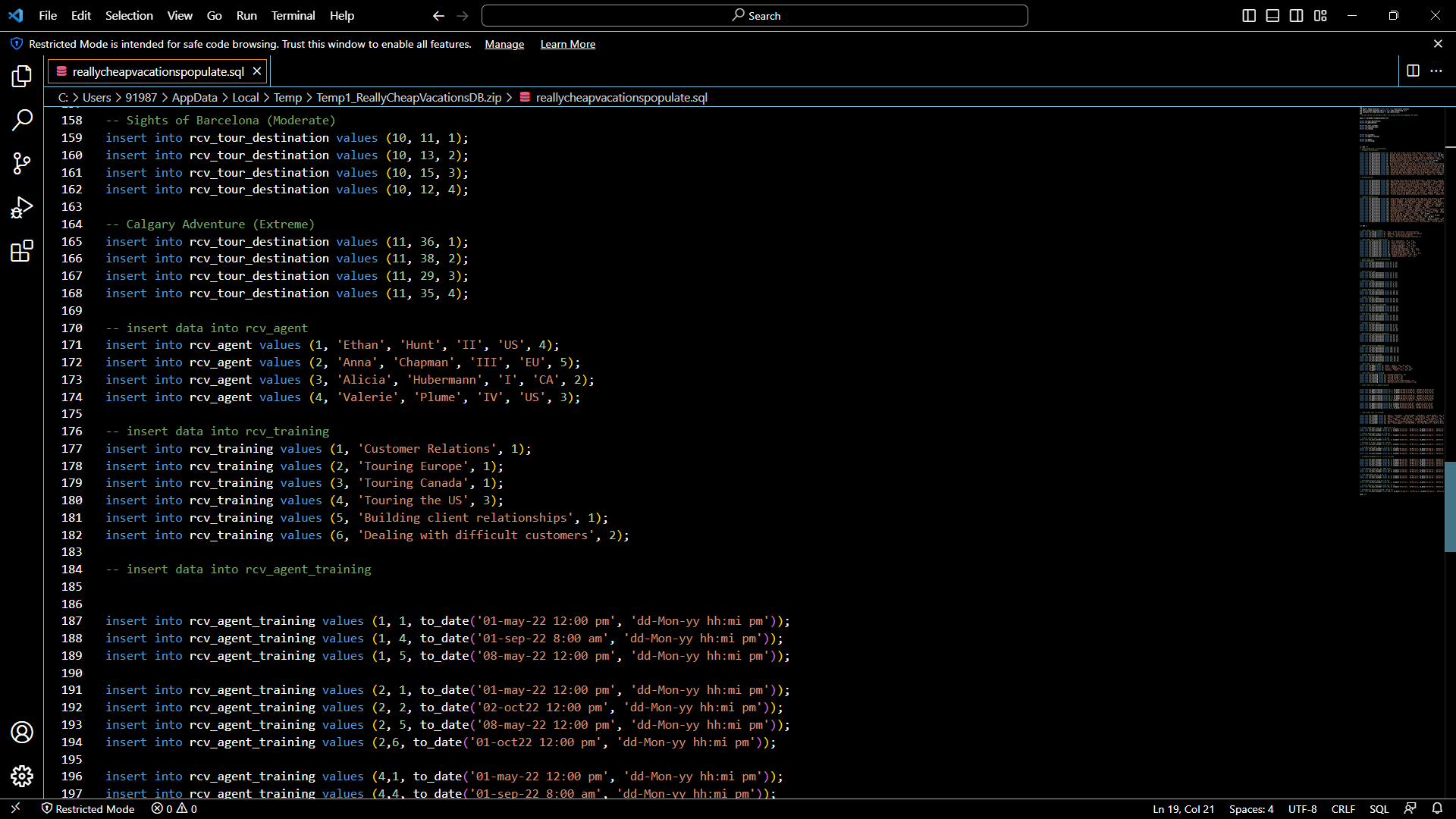
Task: Open the SQL language mode selector
Action: tap(1379, 808)
